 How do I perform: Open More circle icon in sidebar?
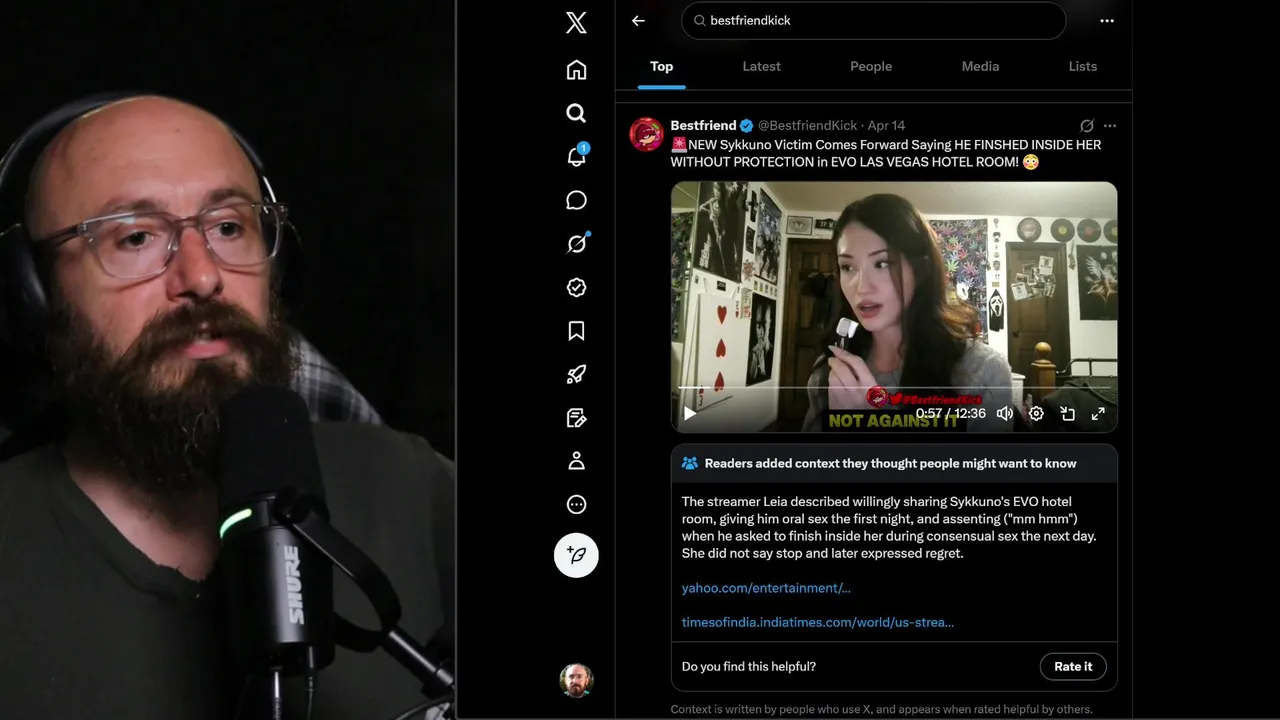coord(576,505)
